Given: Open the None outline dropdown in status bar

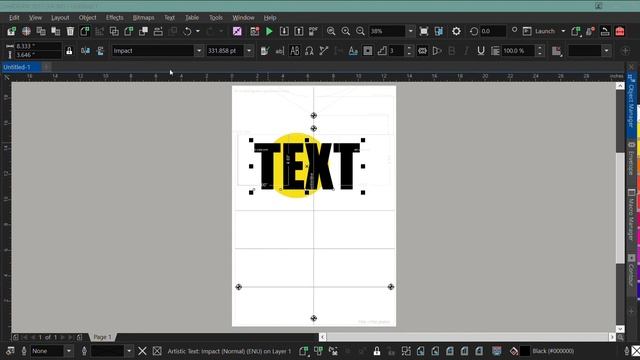Looking at the screenshot, I should point(69,351).
